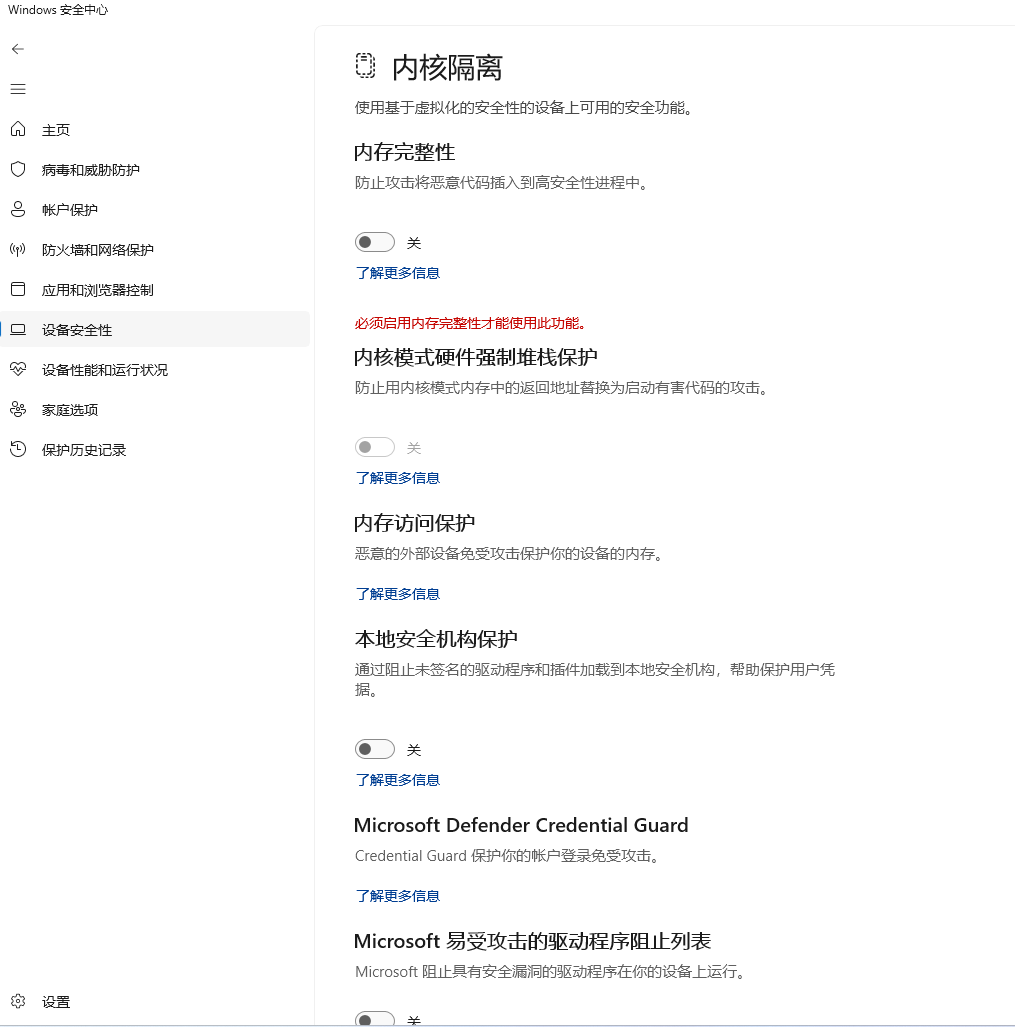The height and width of the screenshot is (1027, 1015).
Task: Toggle the 易受攻击的驱动程序阻止列表 switch
Action: tap(375, 1019)
